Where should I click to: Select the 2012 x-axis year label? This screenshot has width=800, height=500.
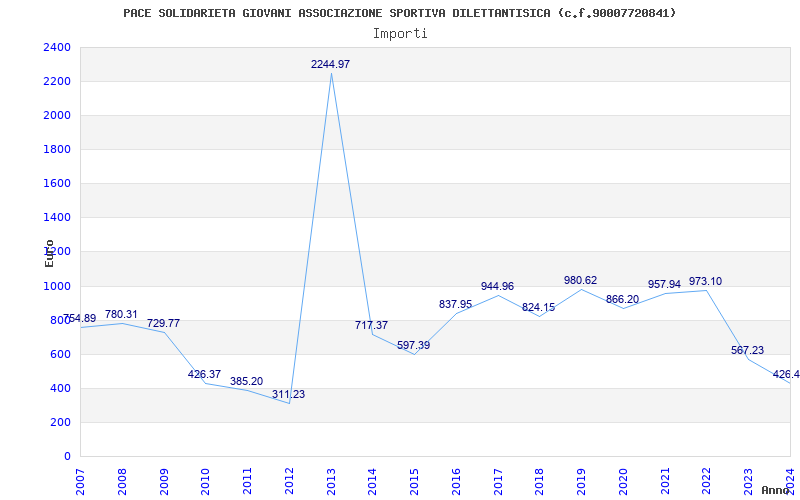289,481
